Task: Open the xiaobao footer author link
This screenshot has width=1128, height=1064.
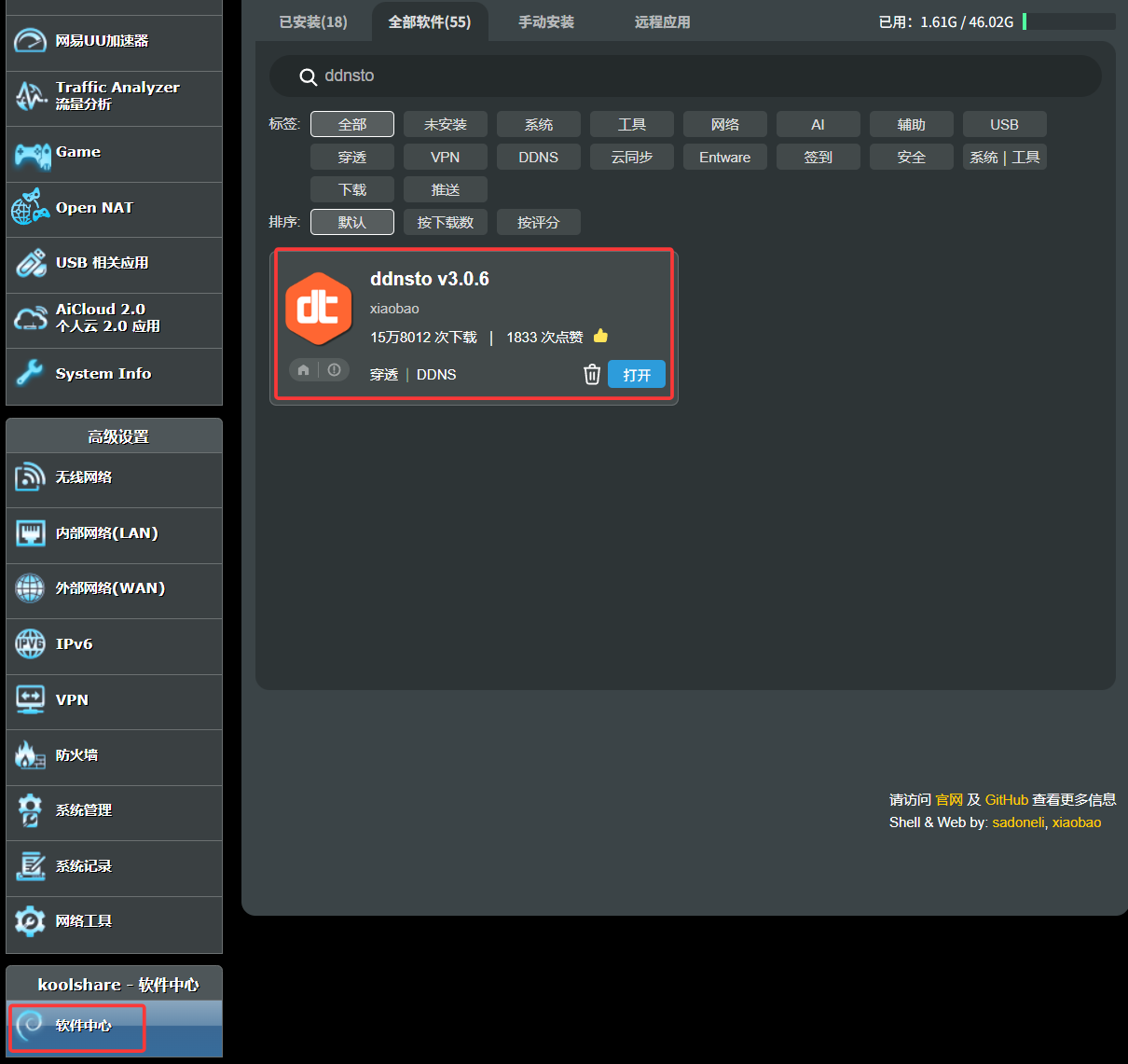Action: click(x=1077, y=822)
